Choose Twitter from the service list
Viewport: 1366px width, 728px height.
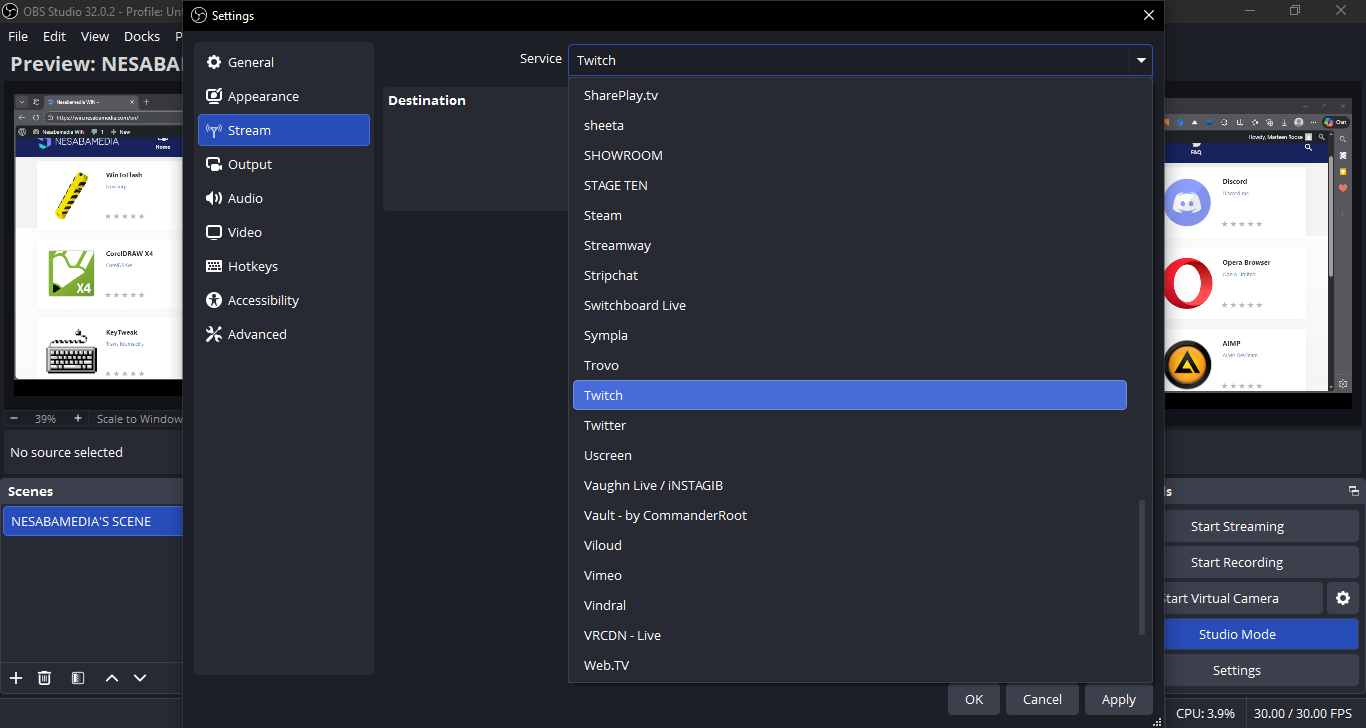click(605, 425)
